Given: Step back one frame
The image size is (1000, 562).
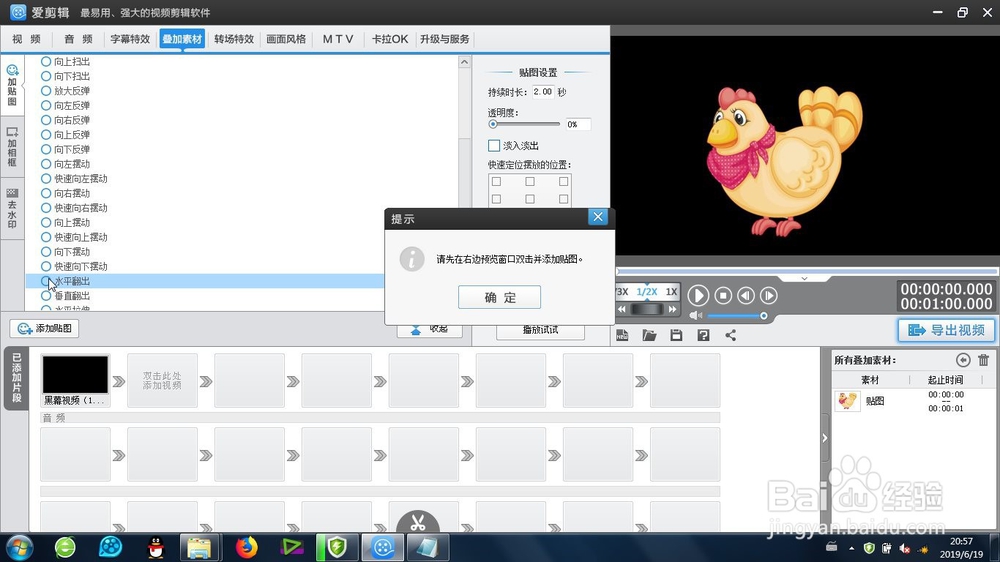Looking at the screenshot, I should (746, 295).
